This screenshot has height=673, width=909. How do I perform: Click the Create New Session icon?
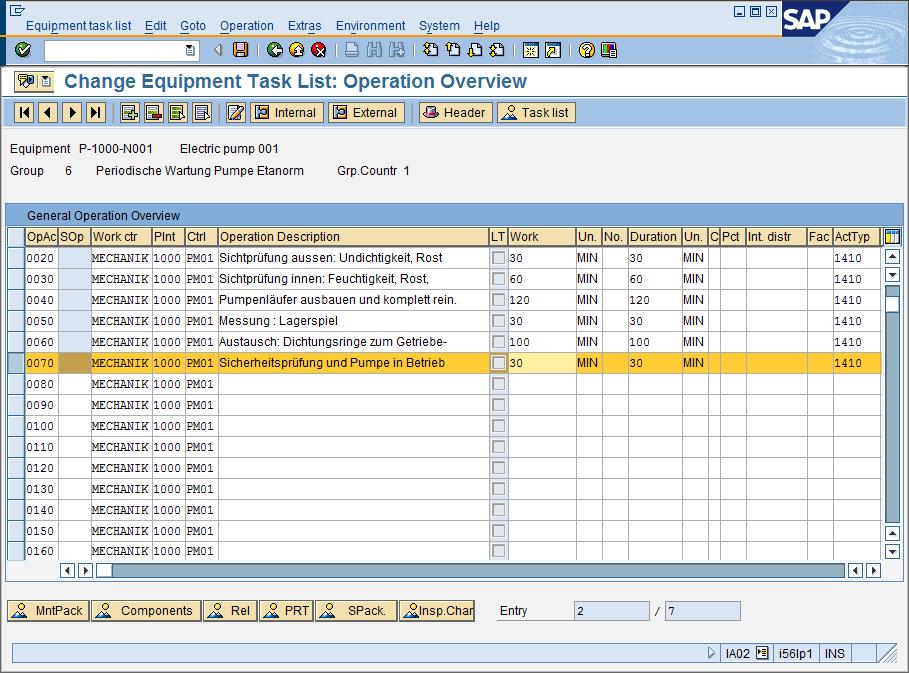coord(530,50)
